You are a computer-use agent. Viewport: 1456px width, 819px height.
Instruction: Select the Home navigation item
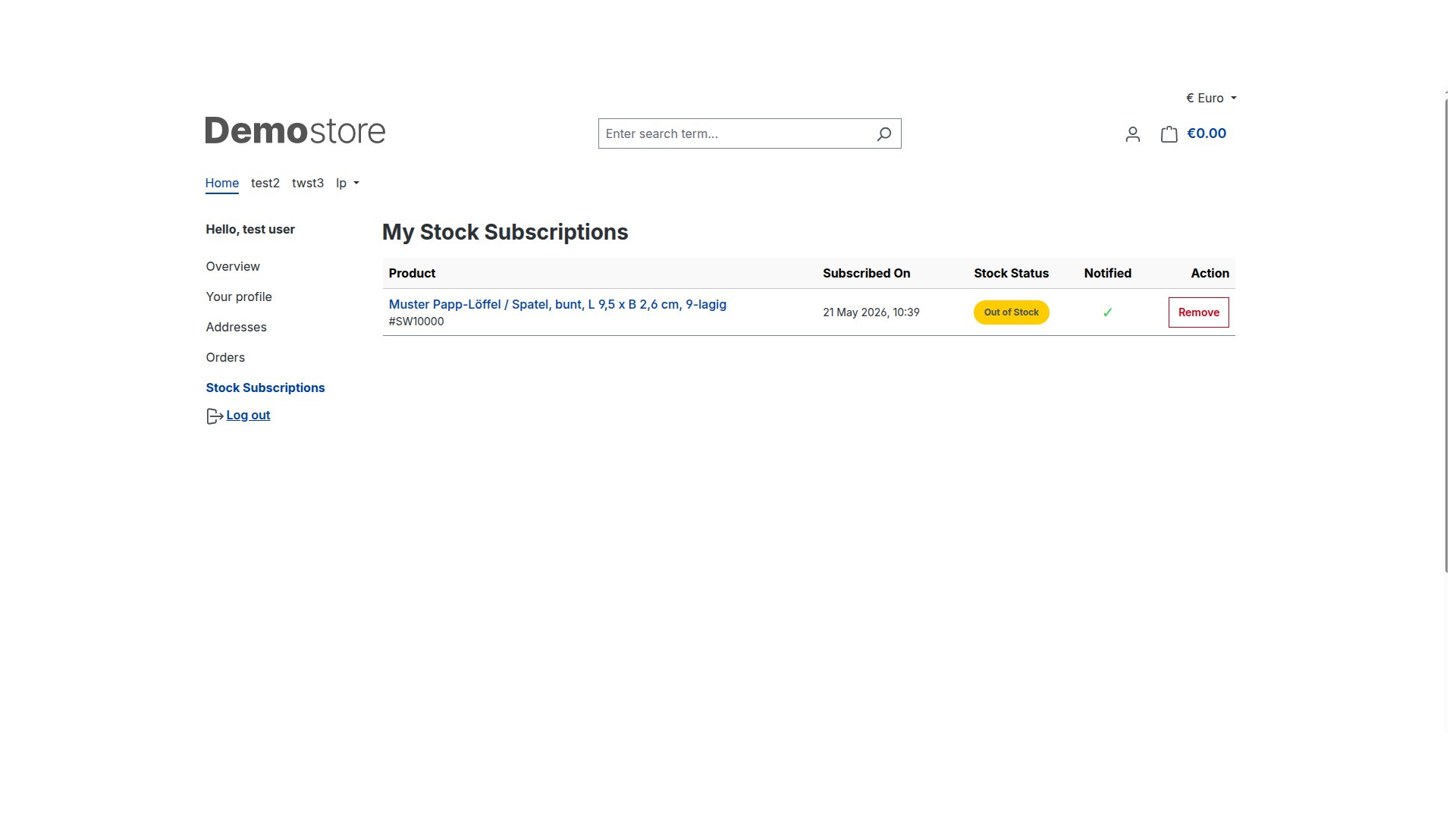pyautogui.click(x=221, y=183)
